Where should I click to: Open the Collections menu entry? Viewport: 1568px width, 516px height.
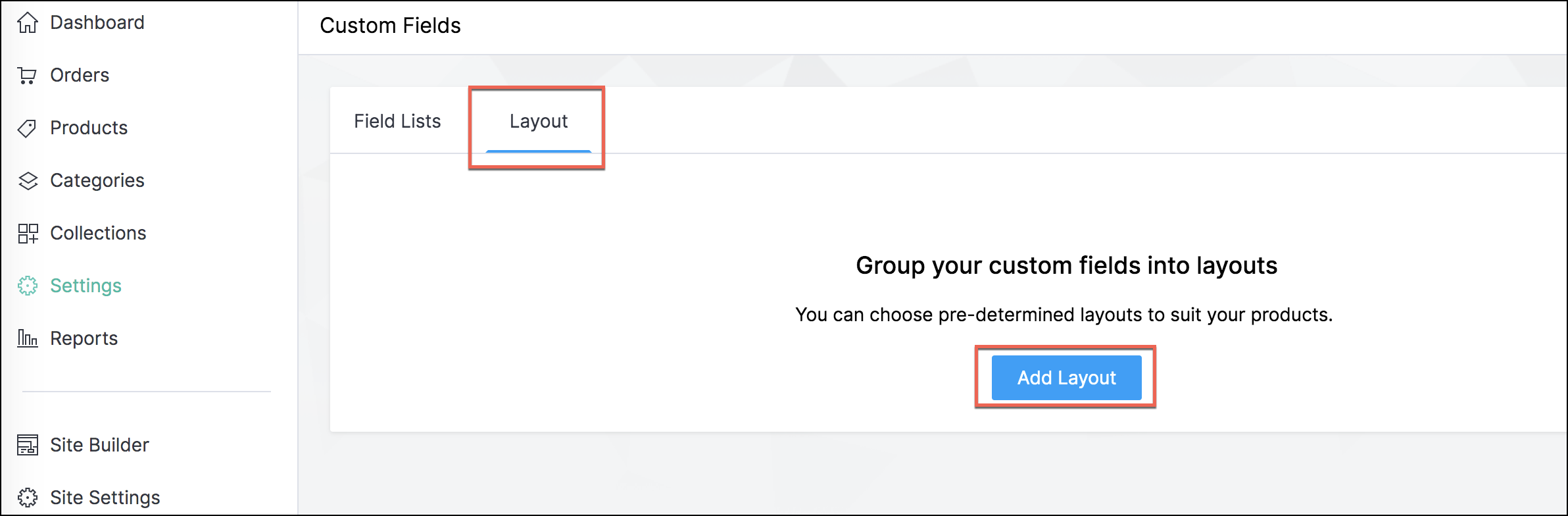[x=98, y=233]
